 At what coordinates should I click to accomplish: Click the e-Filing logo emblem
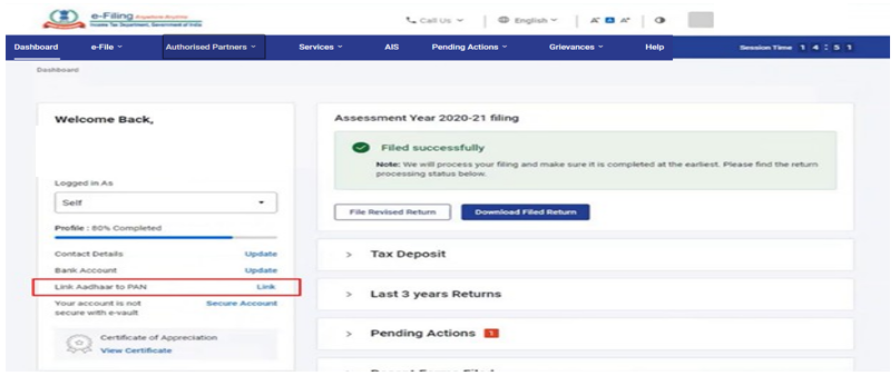coord(63,19)
